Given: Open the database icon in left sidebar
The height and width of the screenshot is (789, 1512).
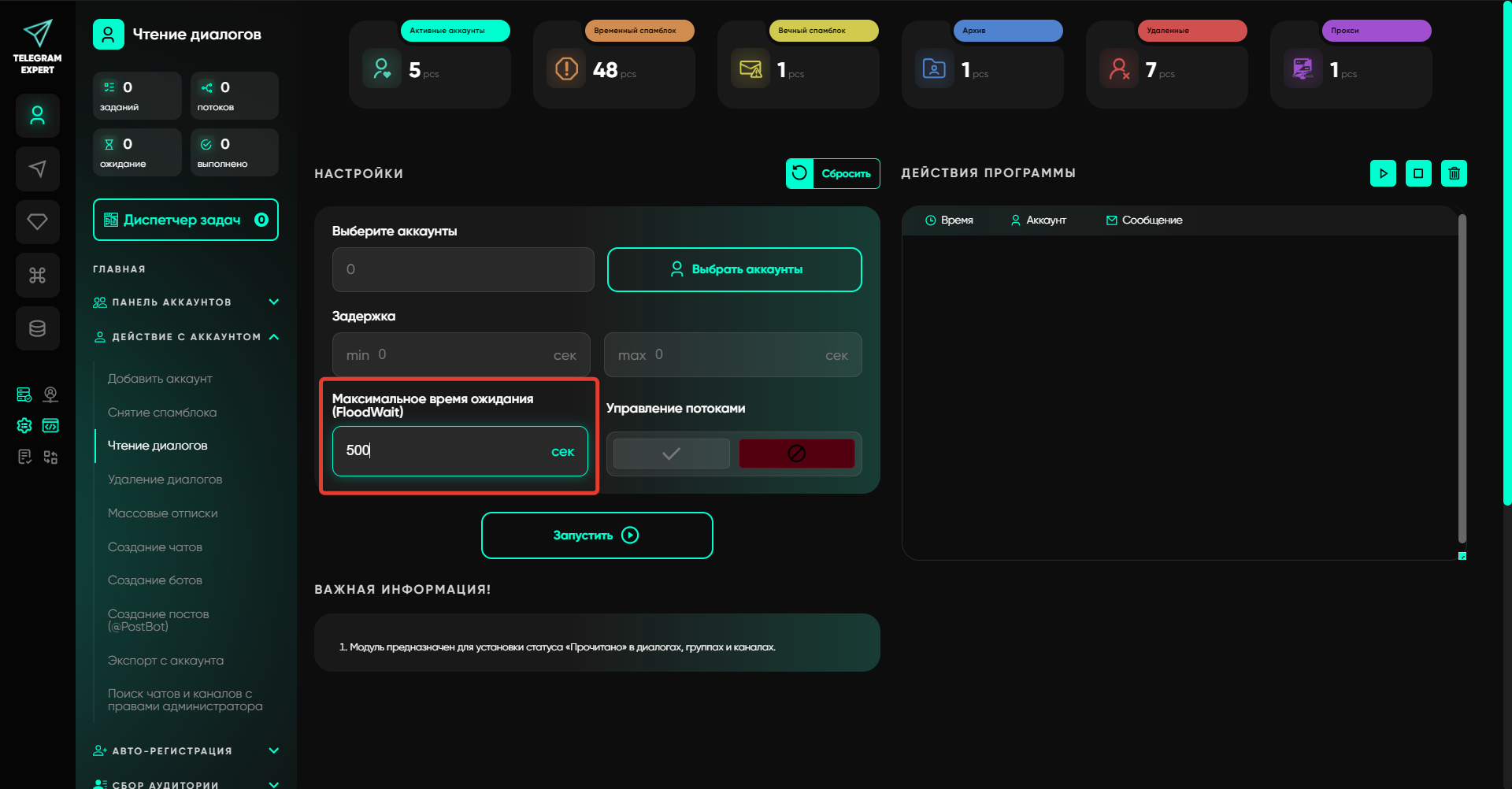Looking at the screenshot, I should pos(37,328).
